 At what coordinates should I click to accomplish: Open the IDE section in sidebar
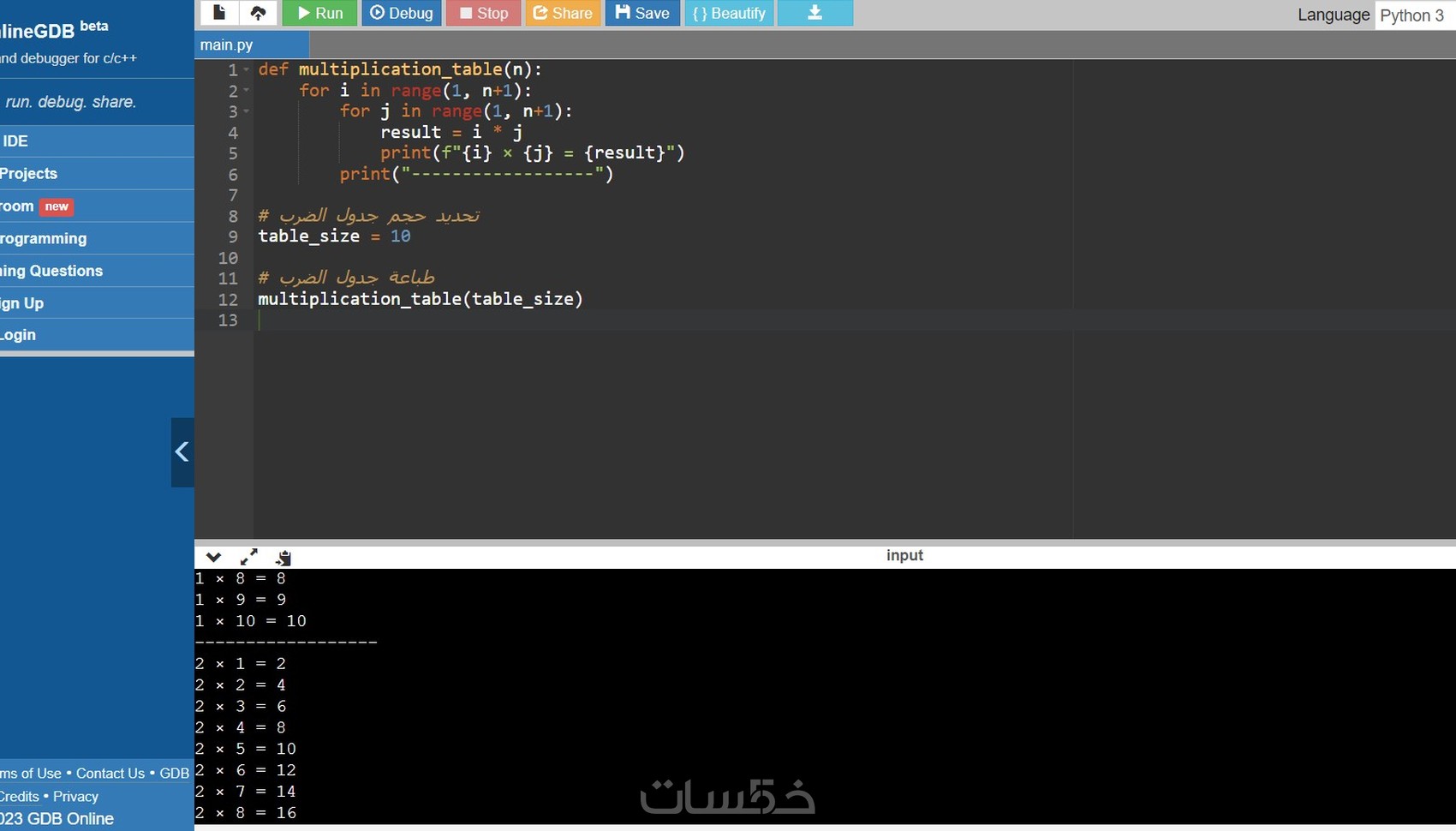click(x=15, y=140)
